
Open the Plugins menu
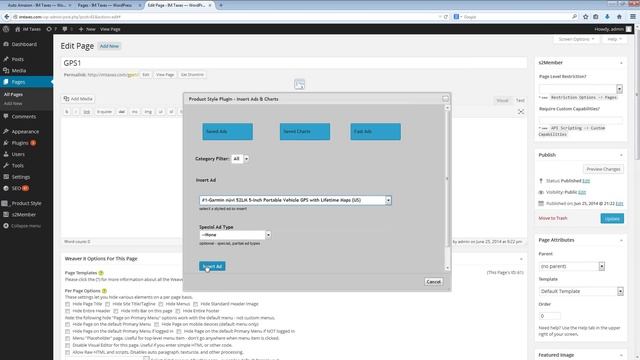pyautogui.click(x=20, y=143)
